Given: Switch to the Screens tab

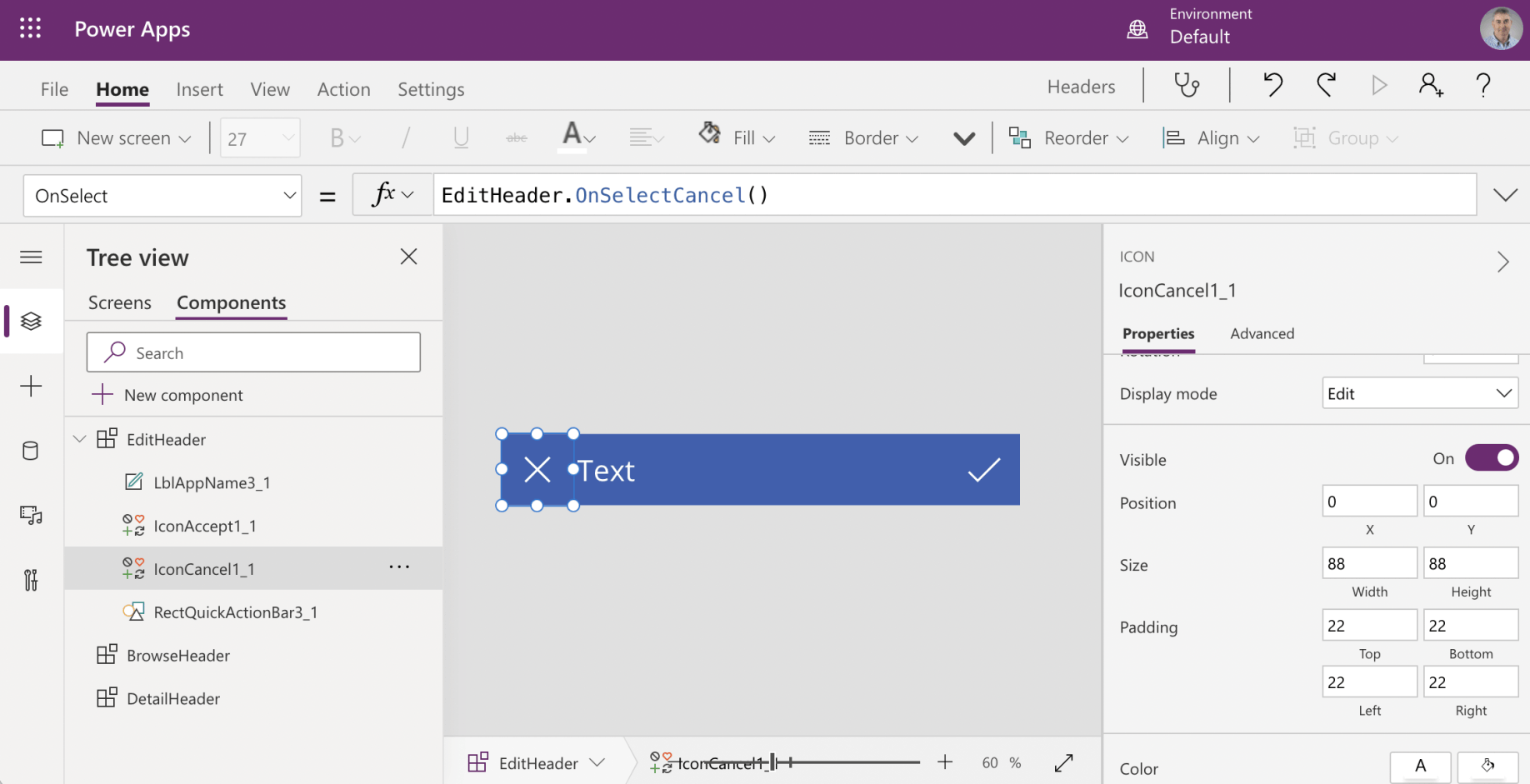Looking at the screenshot, I should (120, 302).
